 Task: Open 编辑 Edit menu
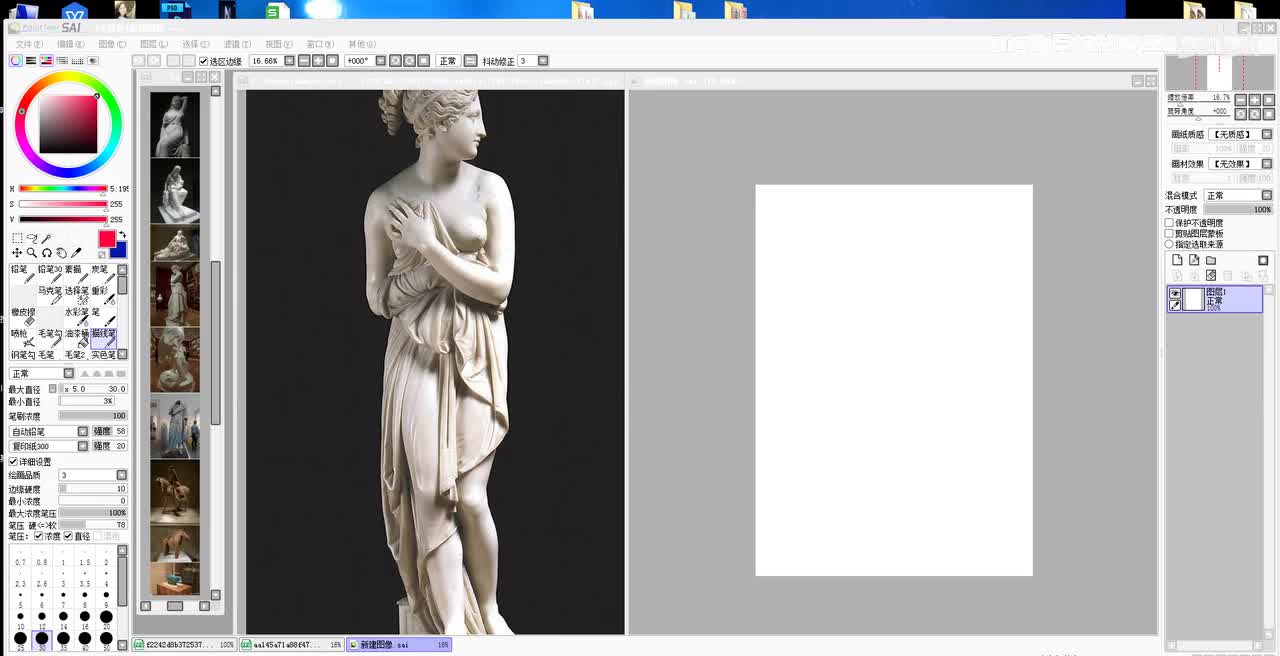tap(70, 44)
